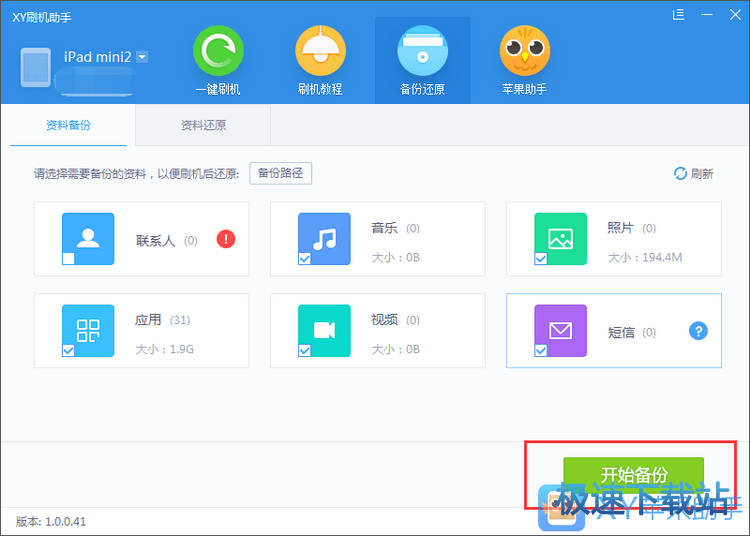Expand the iPad mini2 device dropdown
Image resolution: width=750 pixels, height=536 pixels.
tap(142, 57)
